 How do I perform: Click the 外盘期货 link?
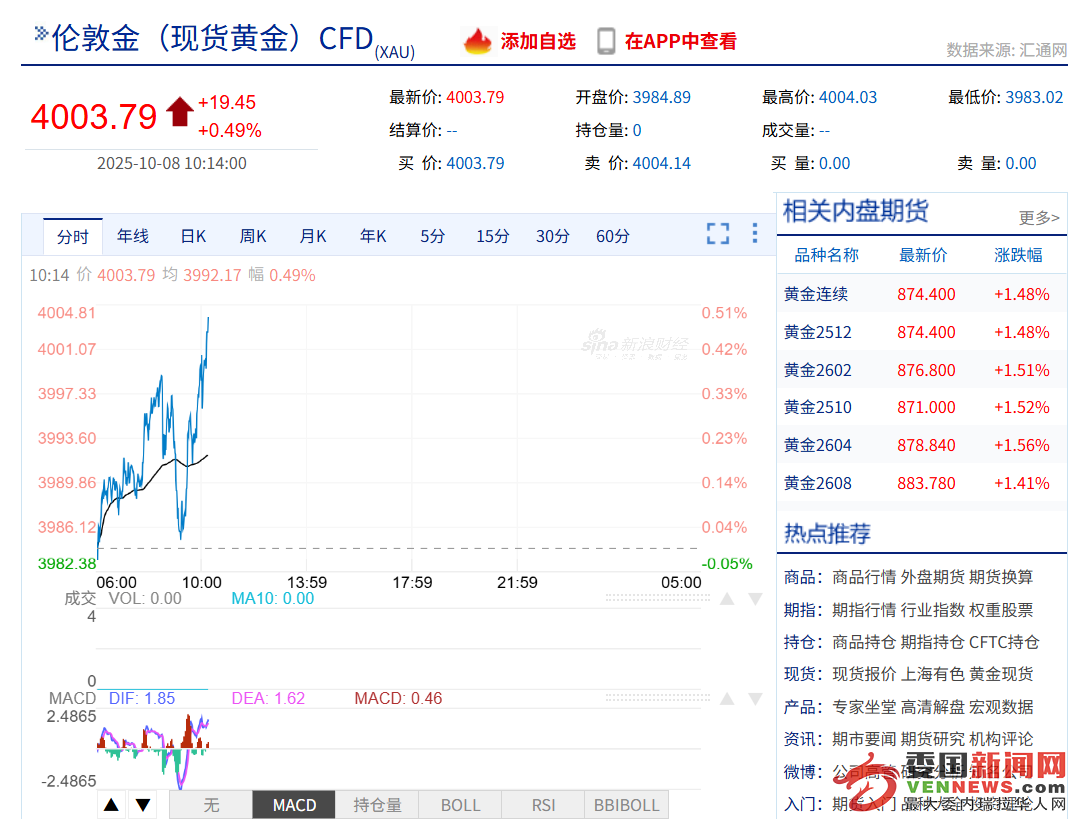coord(932,577)
